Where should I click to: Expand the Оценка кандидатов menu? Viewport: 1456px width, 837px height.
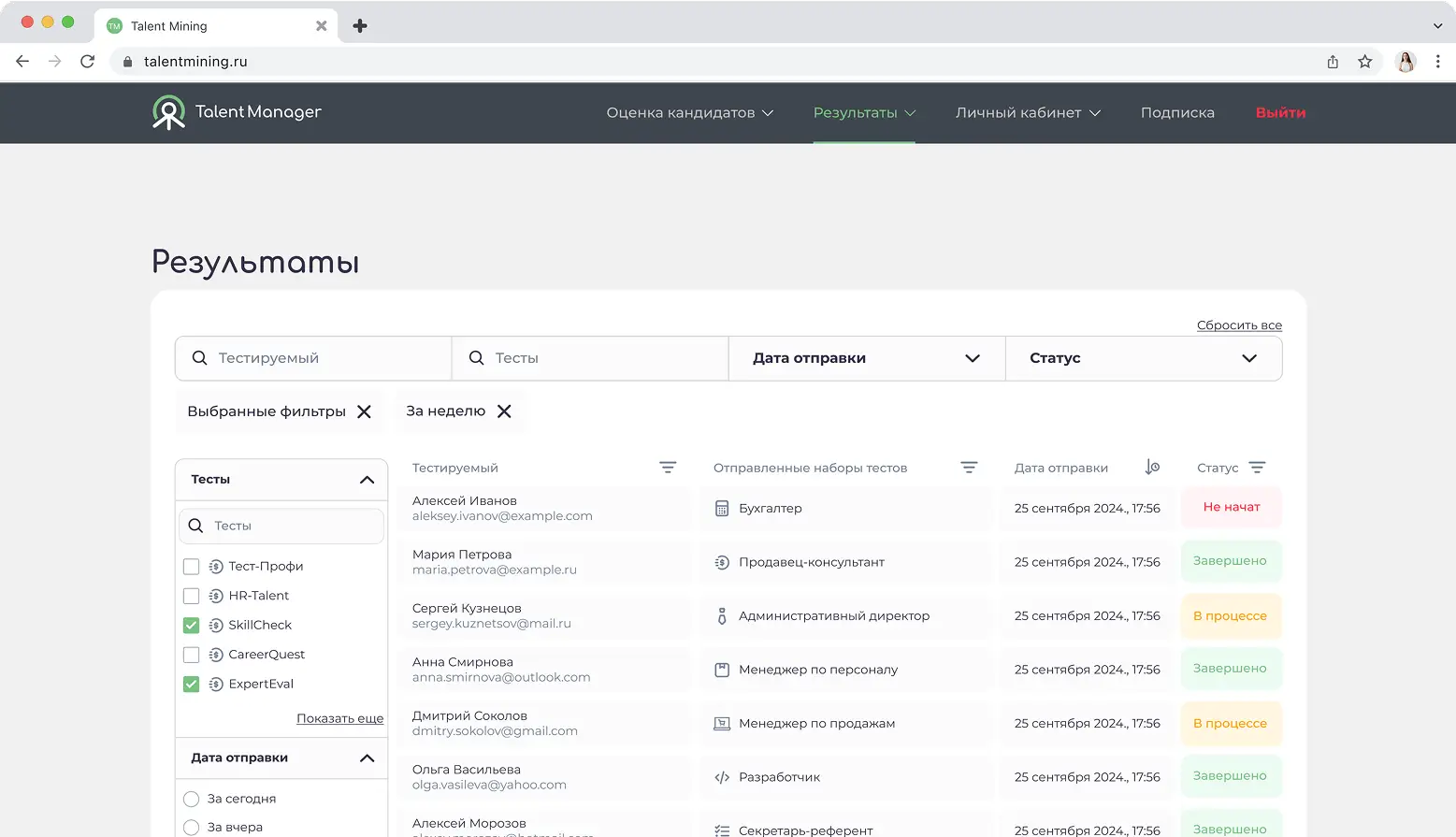click(690, 113)
